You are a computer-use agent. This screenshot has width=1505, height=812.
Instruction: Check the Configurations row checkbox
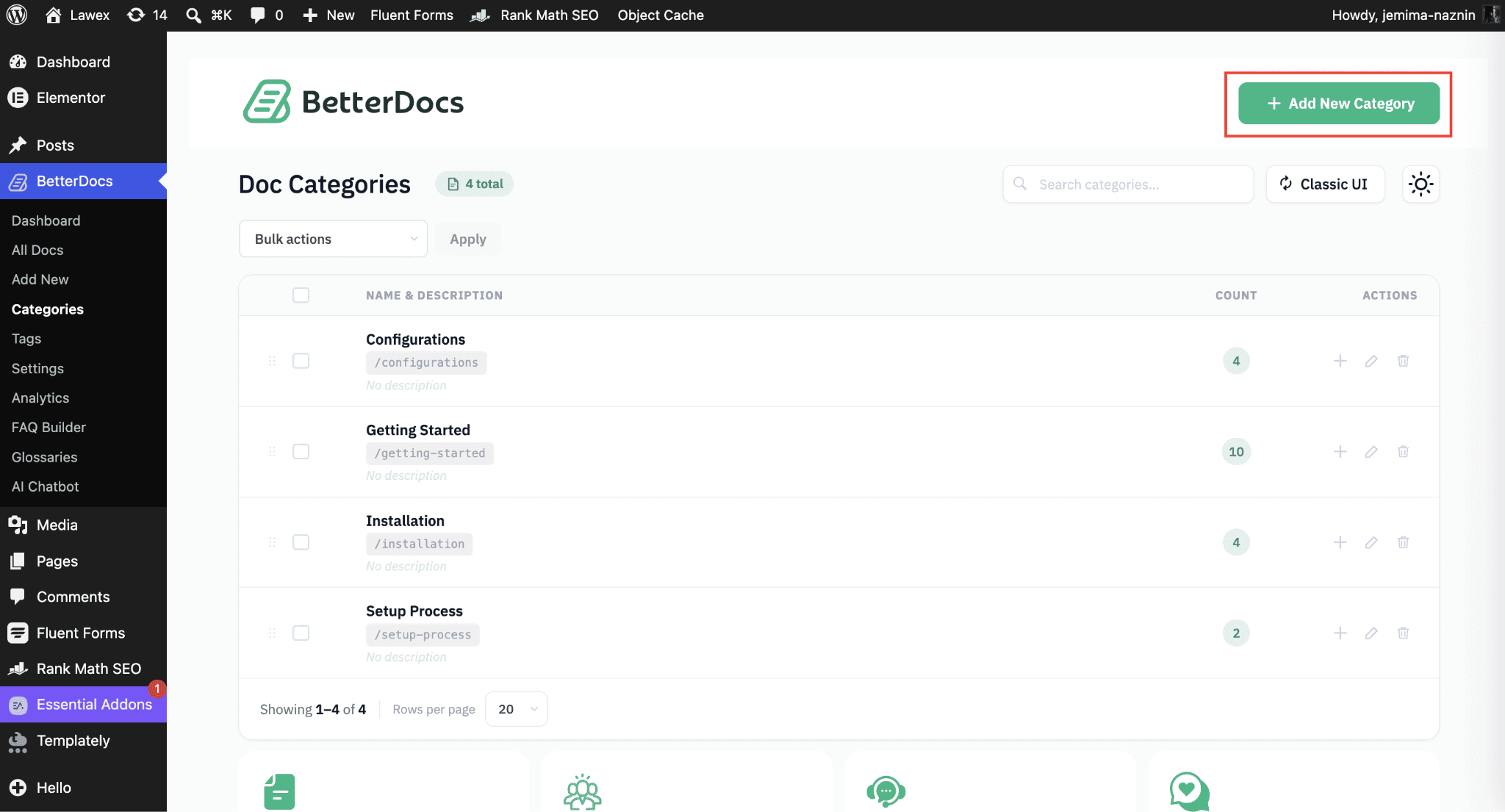[301, 361]
